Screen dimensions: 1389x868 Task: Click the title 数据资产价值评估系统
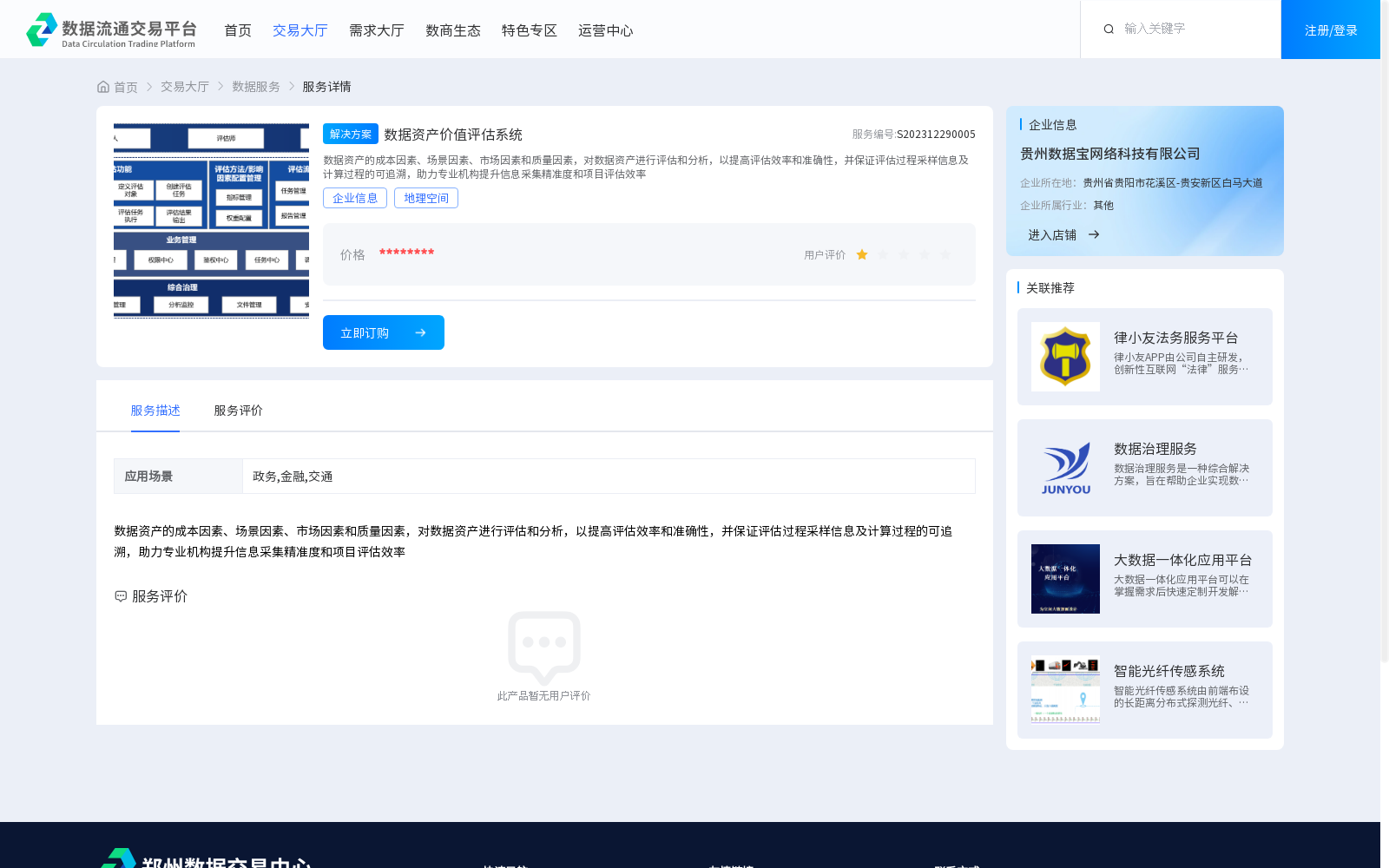453,135
